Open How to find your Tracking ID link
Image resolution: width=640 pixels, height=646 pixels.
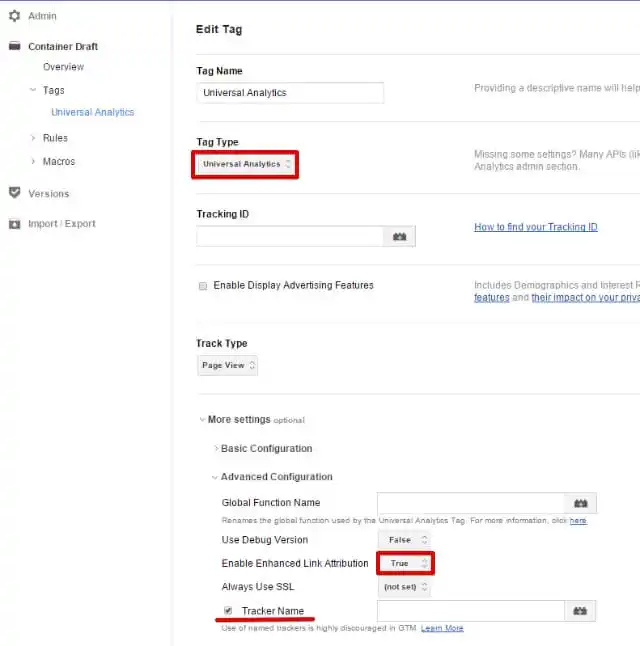(535, 227)
